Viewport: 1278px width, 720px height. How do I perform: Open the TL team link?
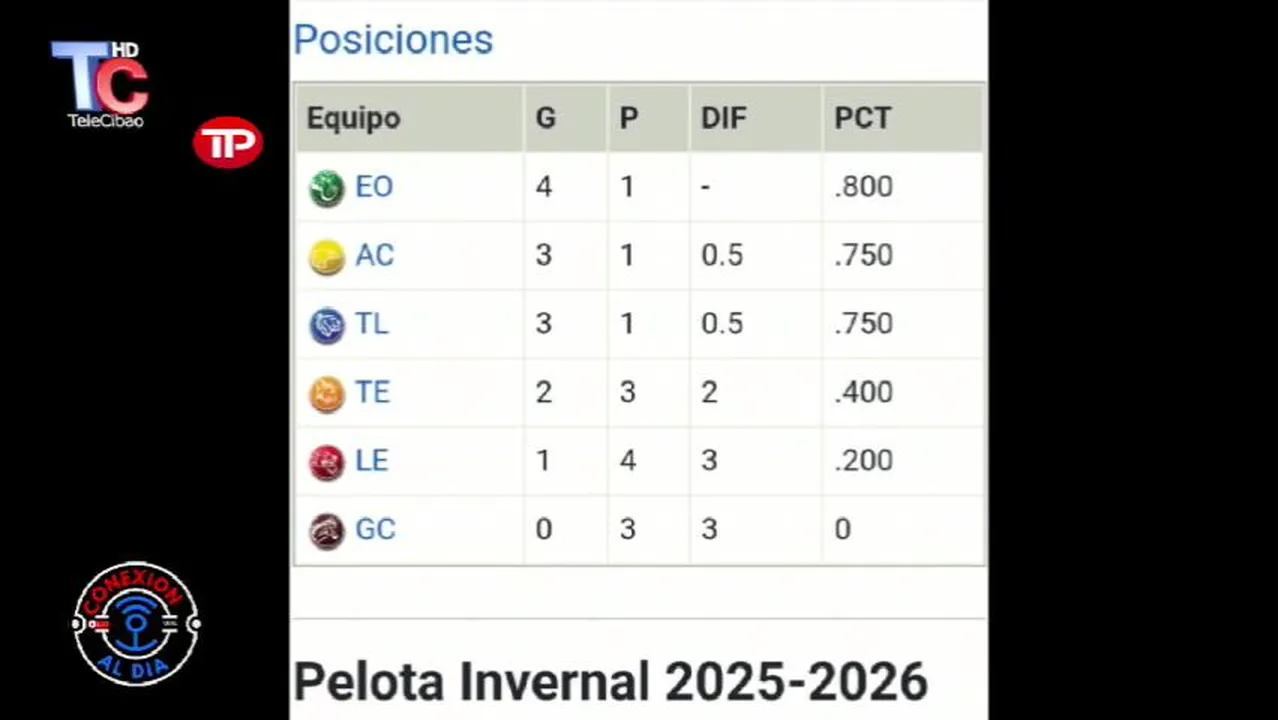[x=372, y=324]
